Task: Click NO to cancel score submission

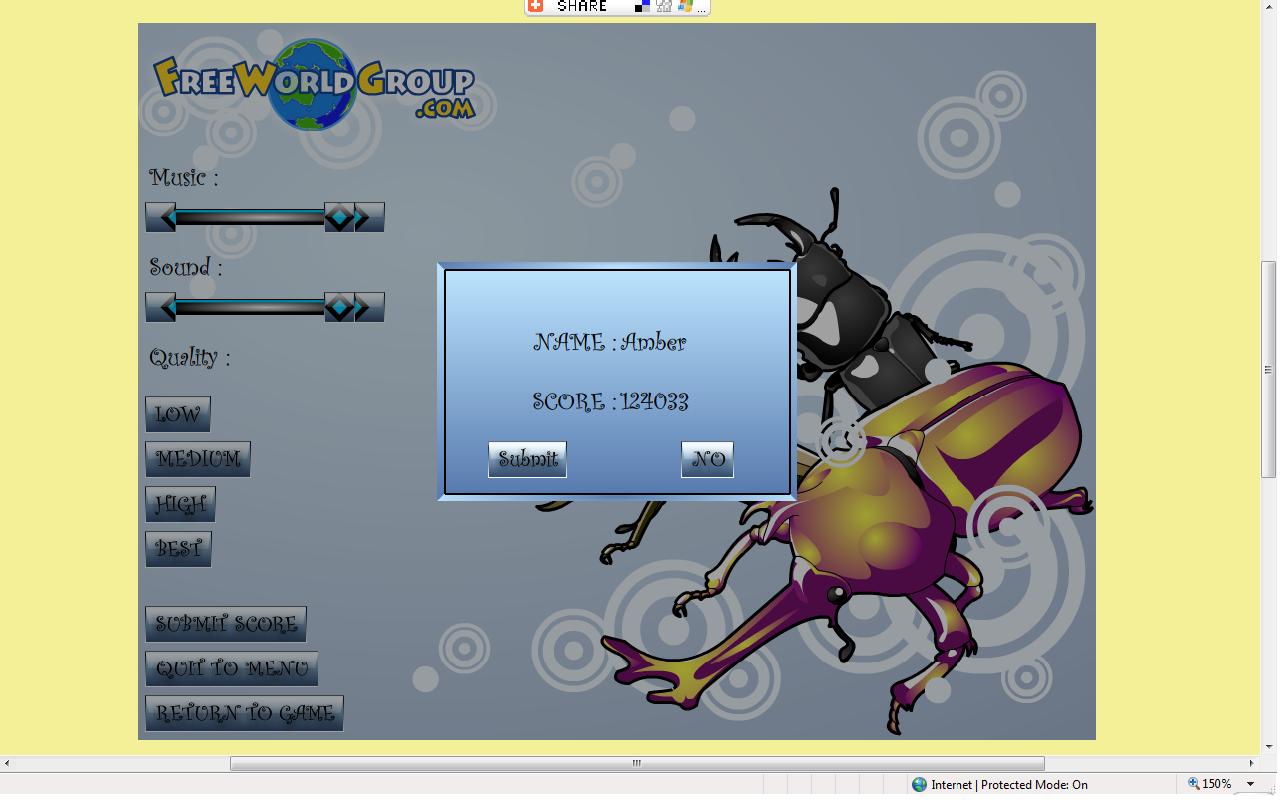Action: coord(707,459)
